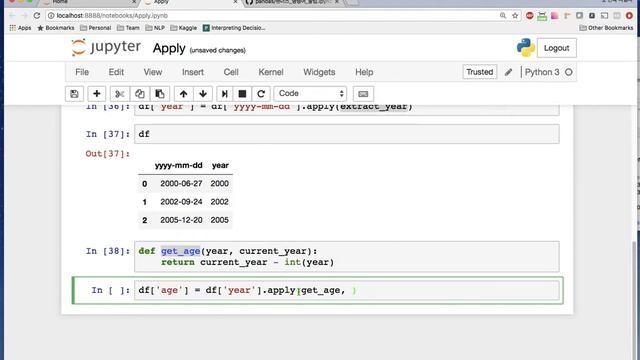The image size is (640, 360).
Task: Click the table cell 2002-09-24
Action: coord(181,202)
